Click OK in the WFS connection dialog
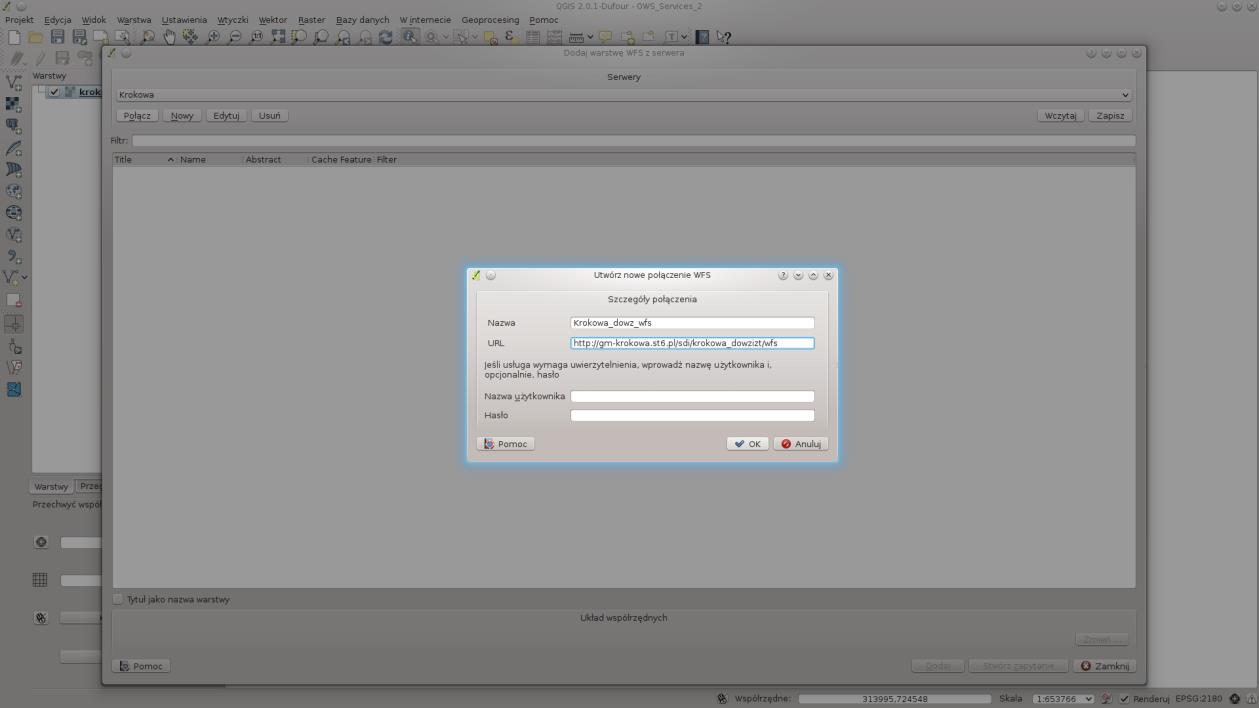This screenshot has width=1259, height=708. [747, 444]
